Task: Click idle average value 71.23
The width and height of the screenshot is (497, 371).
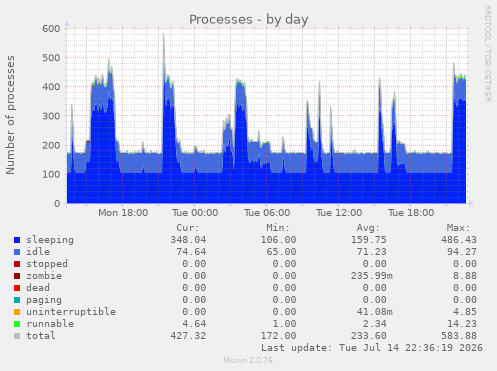Action: tap(372, 252)
